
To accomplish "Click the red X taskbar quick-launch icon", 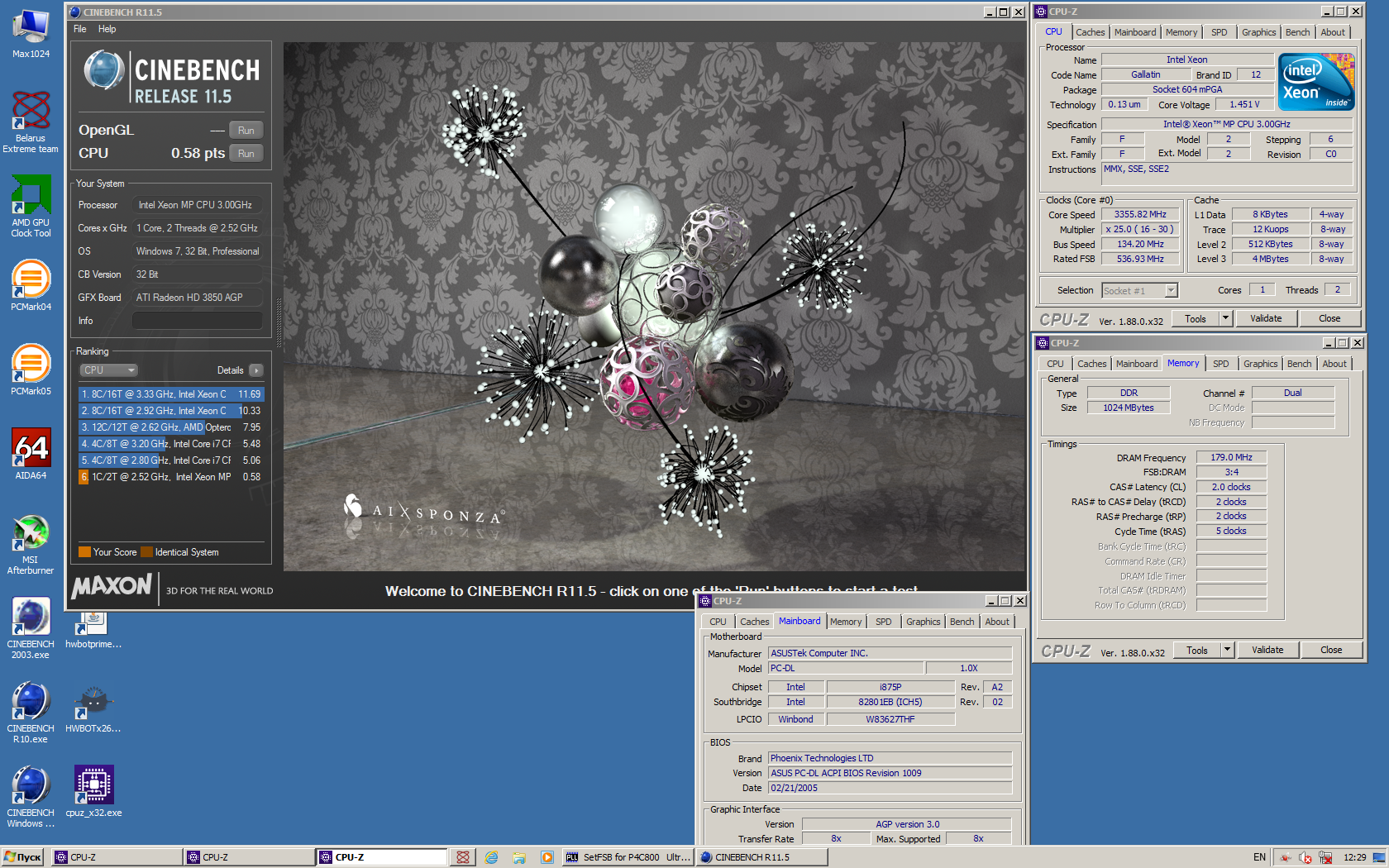I will tap(463, 857).
